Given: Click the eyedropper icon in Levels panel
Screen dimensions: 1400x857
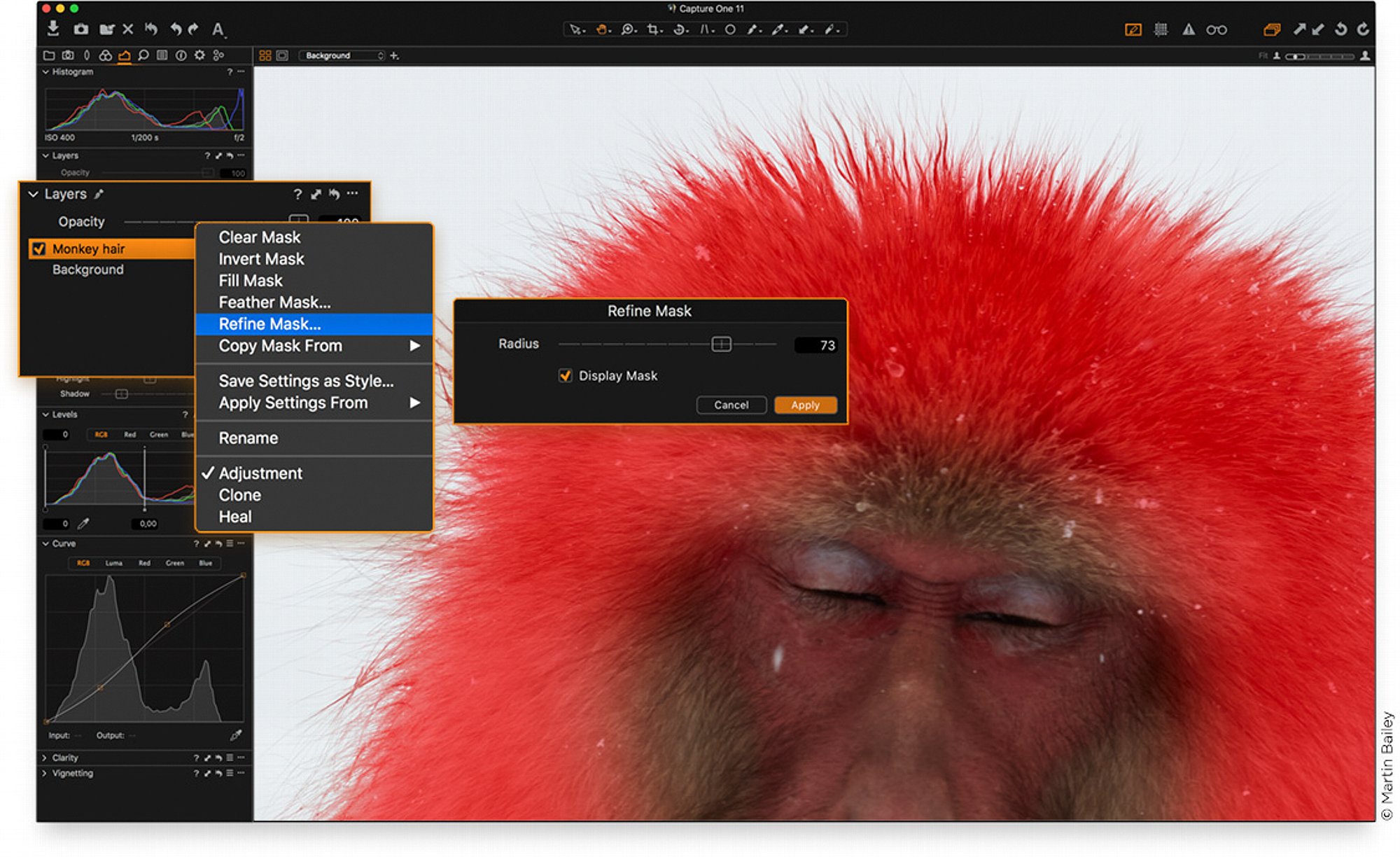Looking at the screenshot, I should click(83, 524).
